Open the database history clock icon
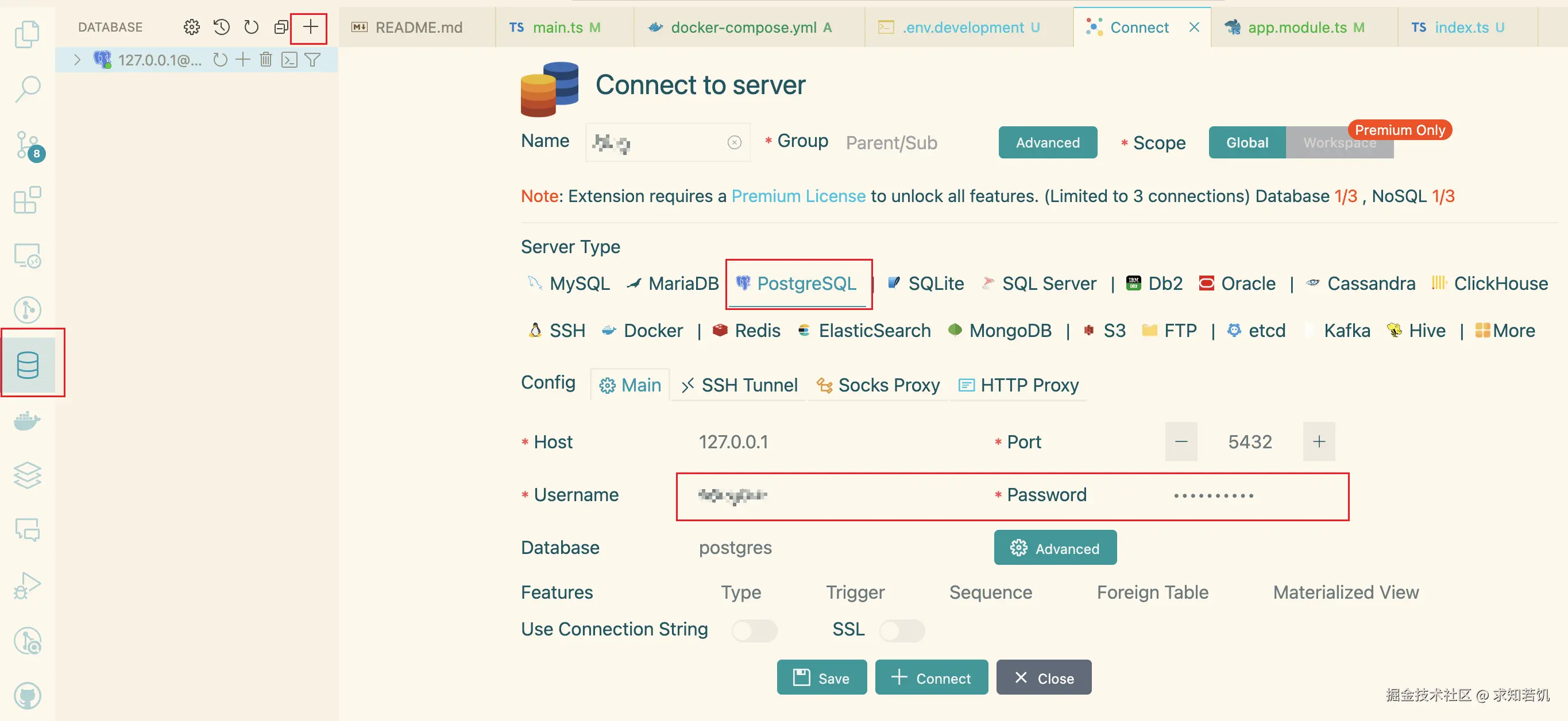Image resolution: width=1568 pixels, height=721 pixels. [x=222, y=27]
